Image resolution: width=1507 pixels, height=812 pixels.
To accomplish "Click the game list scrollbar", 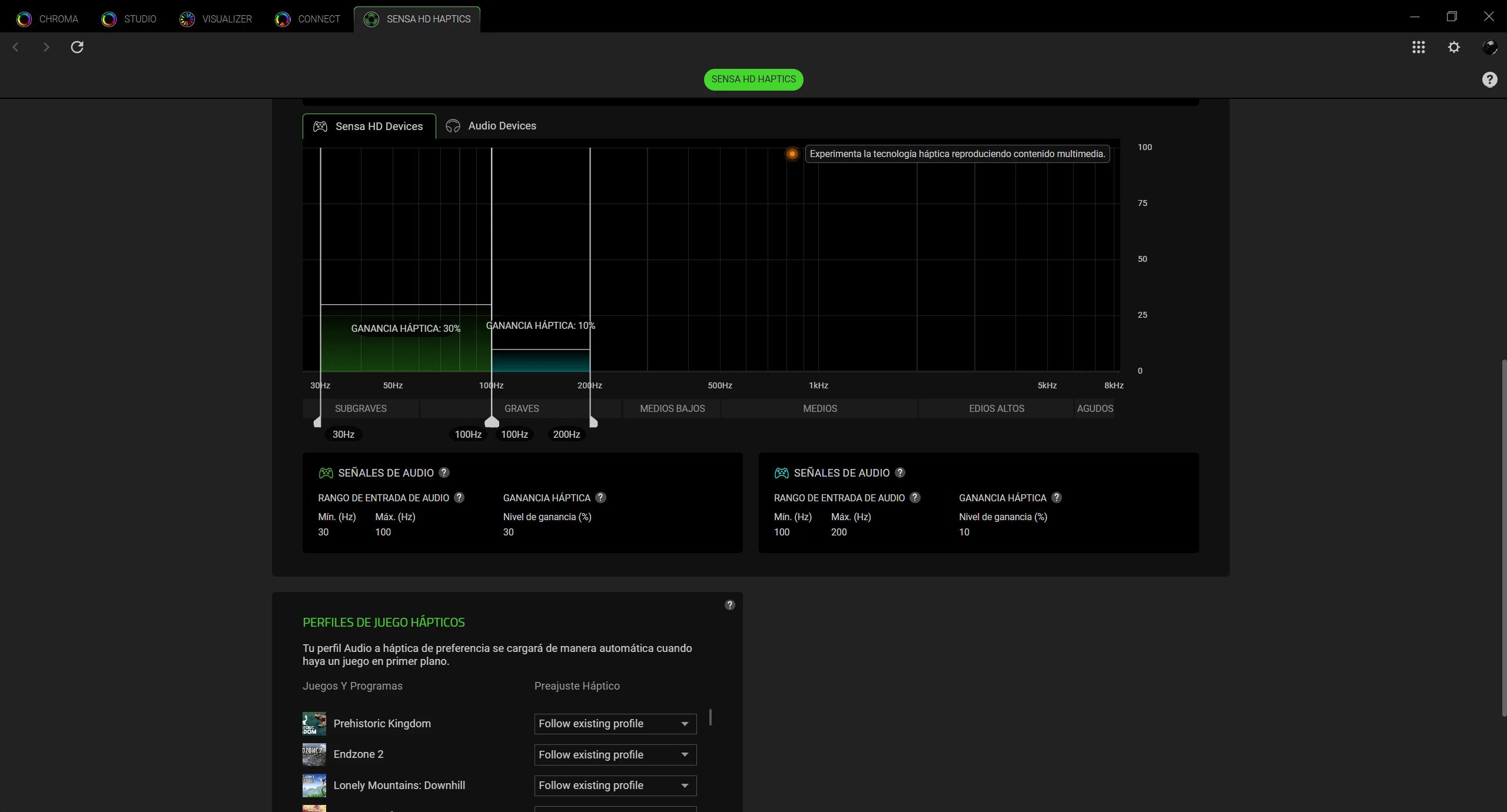I will point(711,717).
